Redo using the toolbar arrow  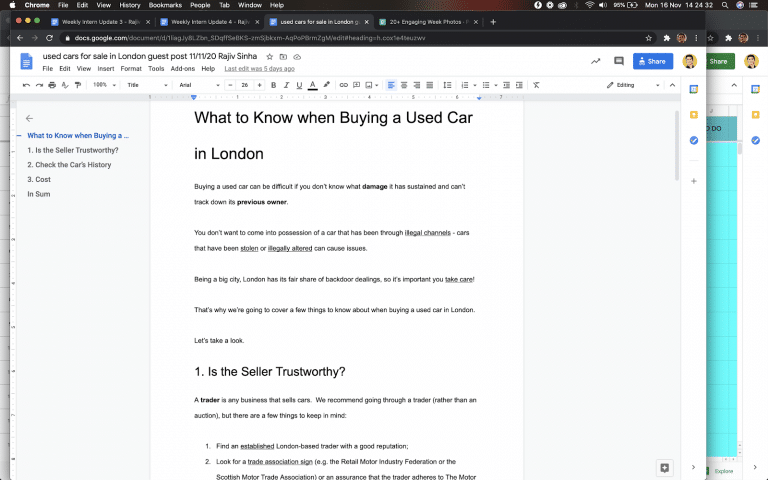[x=39, y=85]
